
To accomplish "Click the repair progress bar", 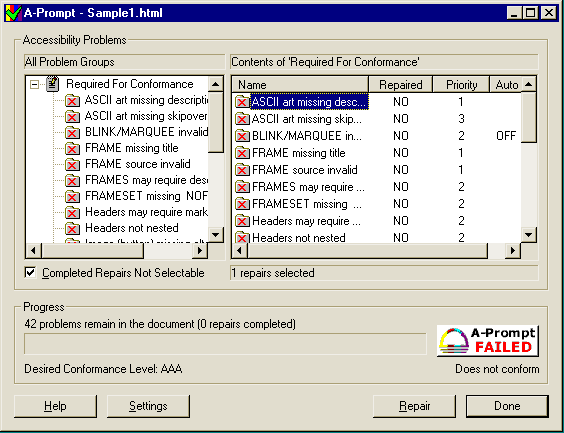I will 225,344.
